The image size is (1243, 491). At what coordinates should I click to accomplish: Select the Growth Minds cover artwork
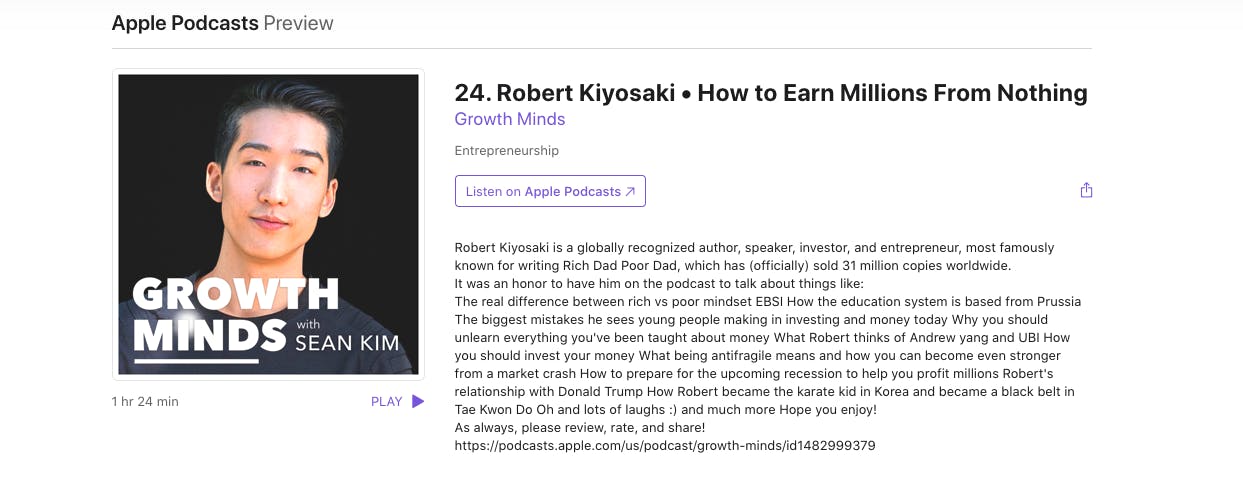(268, 224)
